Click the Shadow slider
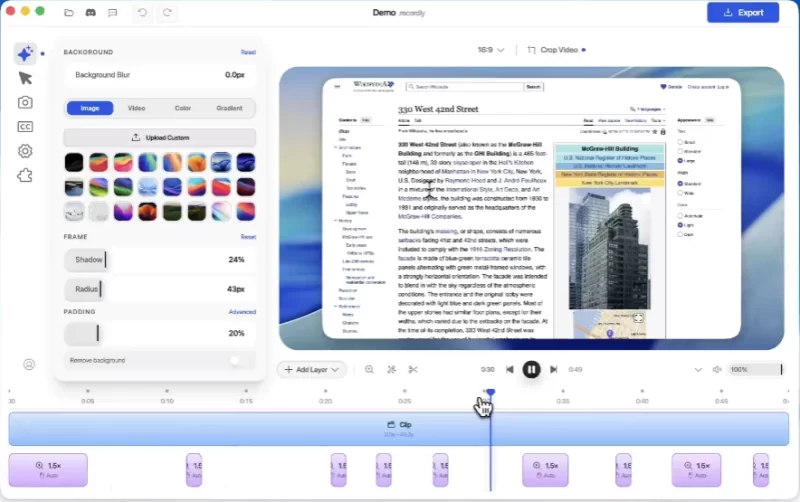The height and width of the screenshot is (502, 800). 160,260
